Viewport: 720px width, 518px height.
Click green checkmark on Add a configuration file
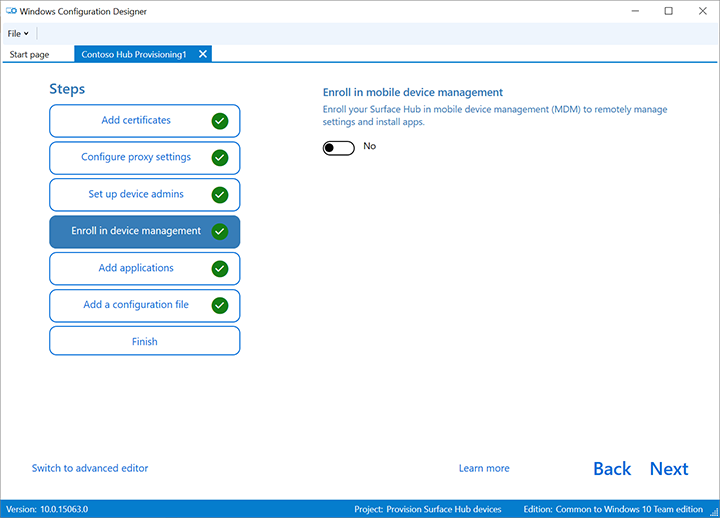pyautogui.click(x=220, y=305)
